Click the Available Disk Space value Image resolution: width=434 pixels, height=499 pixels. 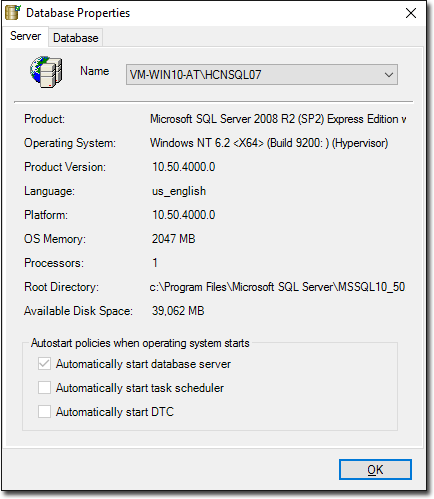click(x=178, y=311)
